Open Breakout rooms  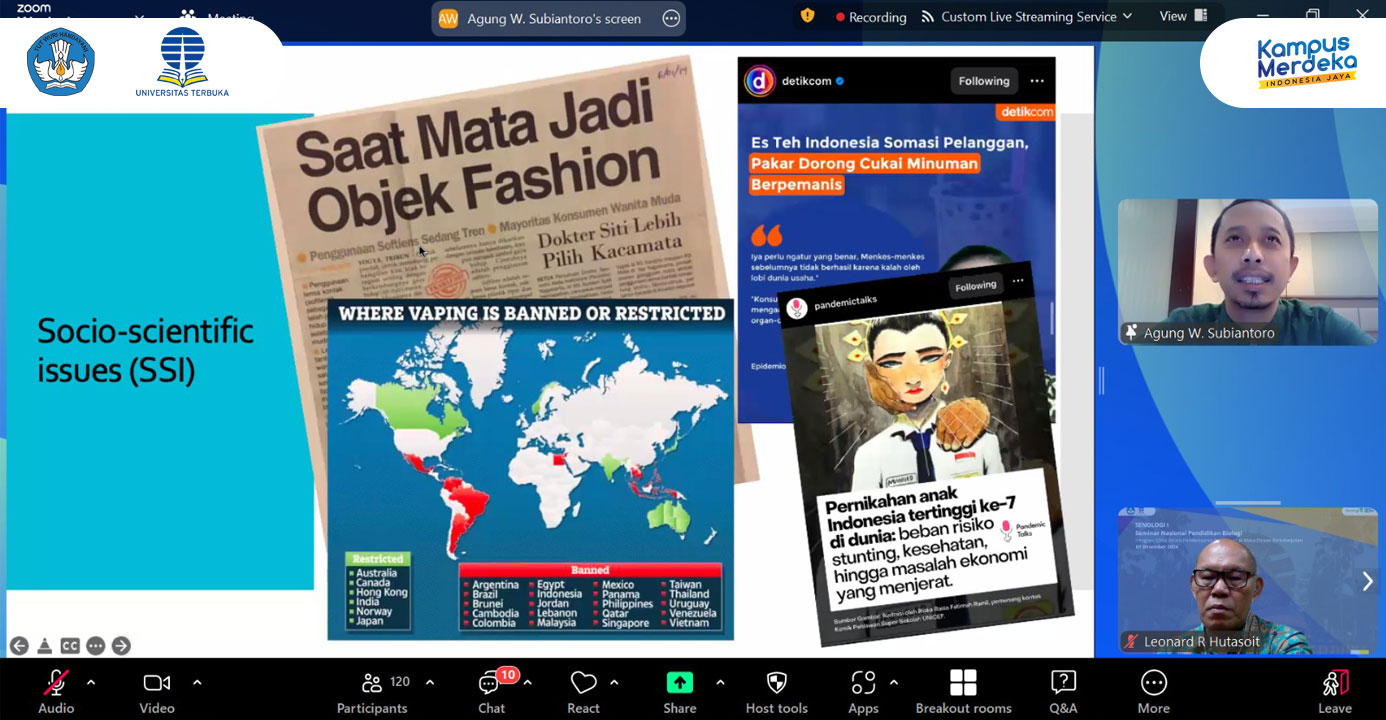(x=962, y=688)
